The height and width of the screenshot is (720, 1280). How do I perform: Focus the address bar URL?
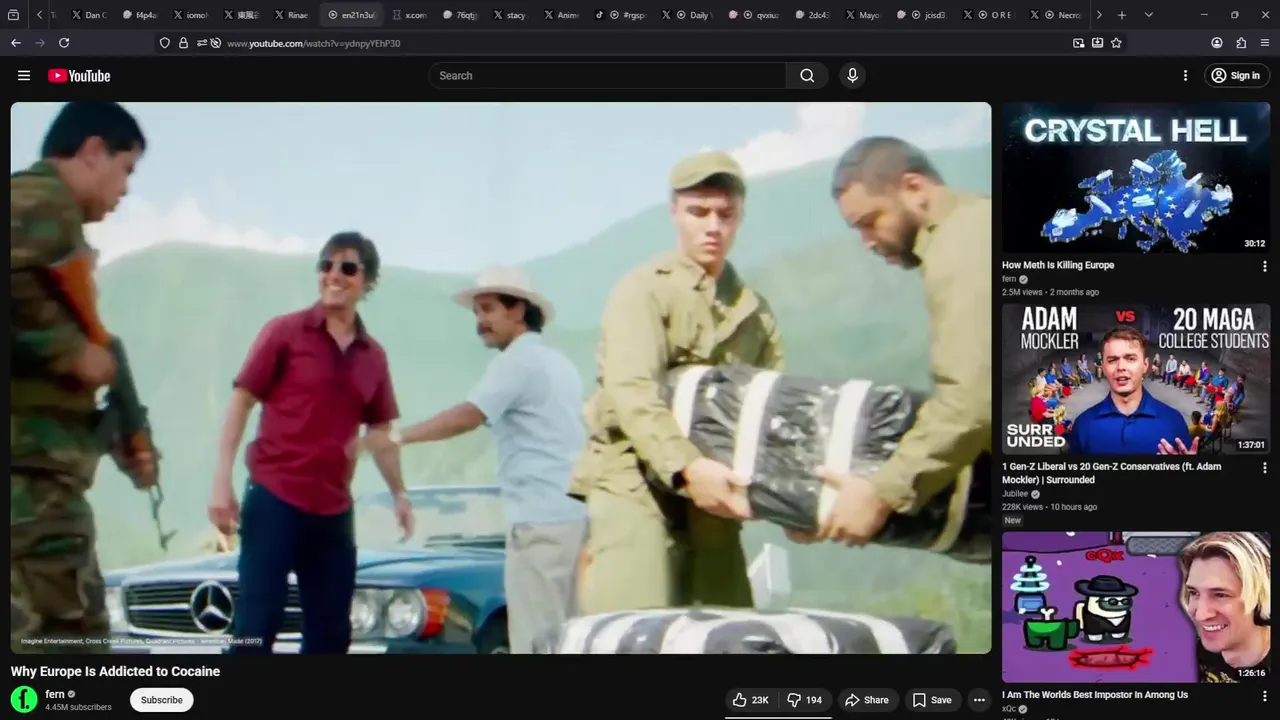coord(314,43)
